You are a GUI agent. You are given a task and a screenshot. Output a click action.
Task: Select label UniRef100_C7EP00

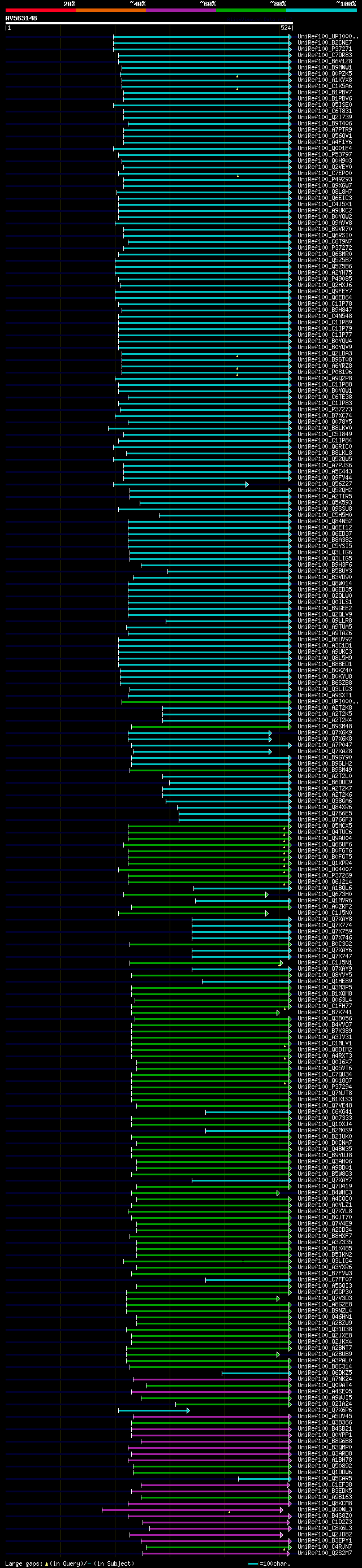click(324, 173)
